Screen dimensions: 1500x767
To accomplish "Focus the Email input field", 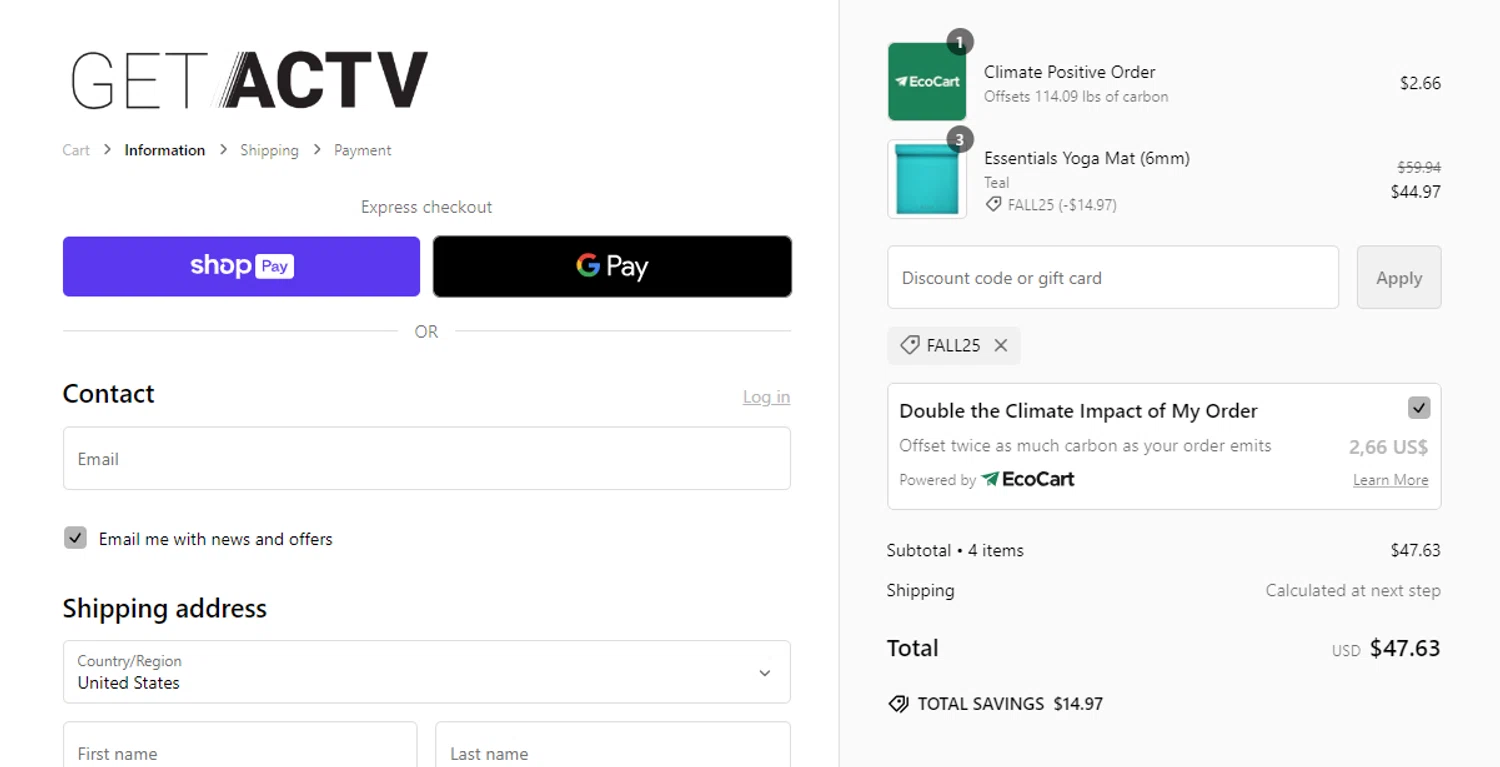I will pyautogui.click(x=427, y=459).
